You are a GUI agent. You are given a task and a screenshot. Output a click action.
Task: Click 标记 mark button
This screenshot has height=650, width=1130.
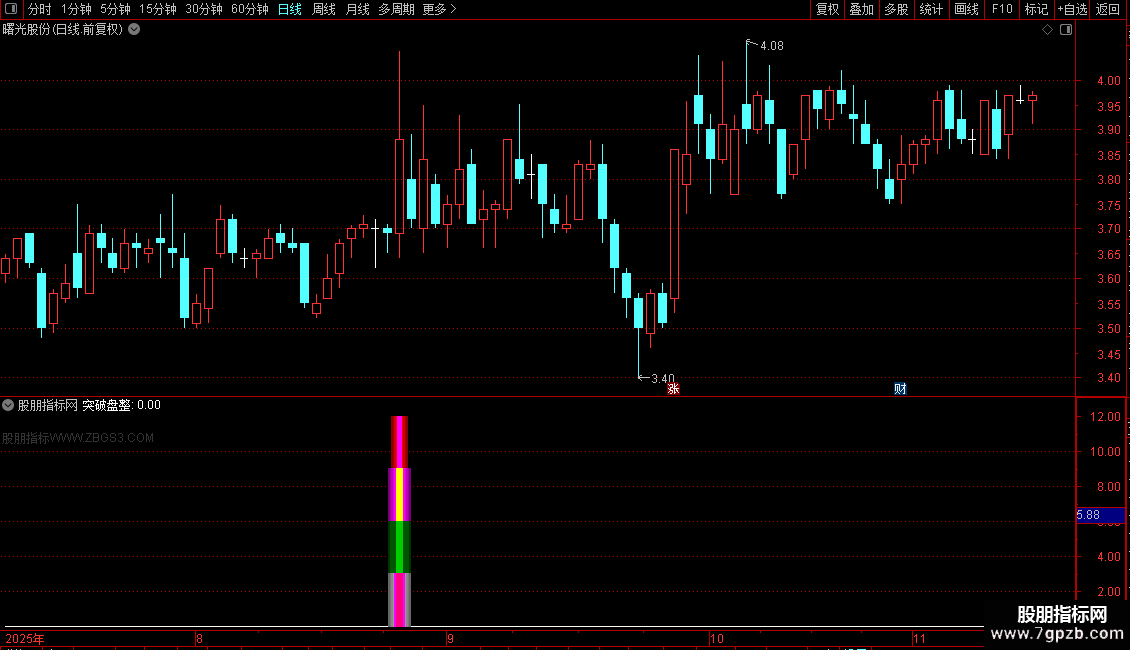tap(1036, 9)
